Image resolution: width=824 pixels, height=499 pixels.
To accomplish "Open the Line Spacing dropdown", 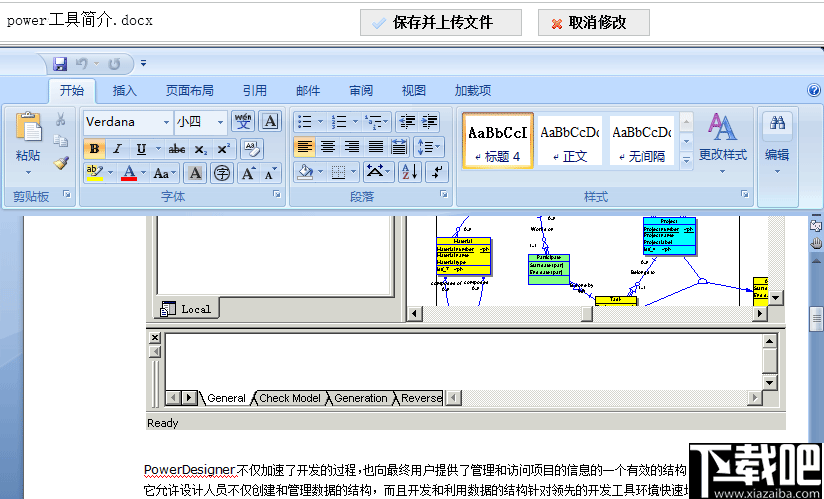I will point(429,147).
